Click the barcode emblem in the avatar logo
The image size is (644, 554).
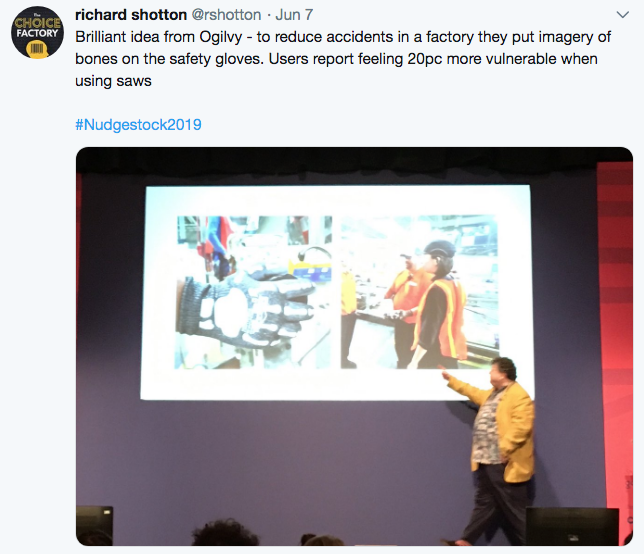37,49
